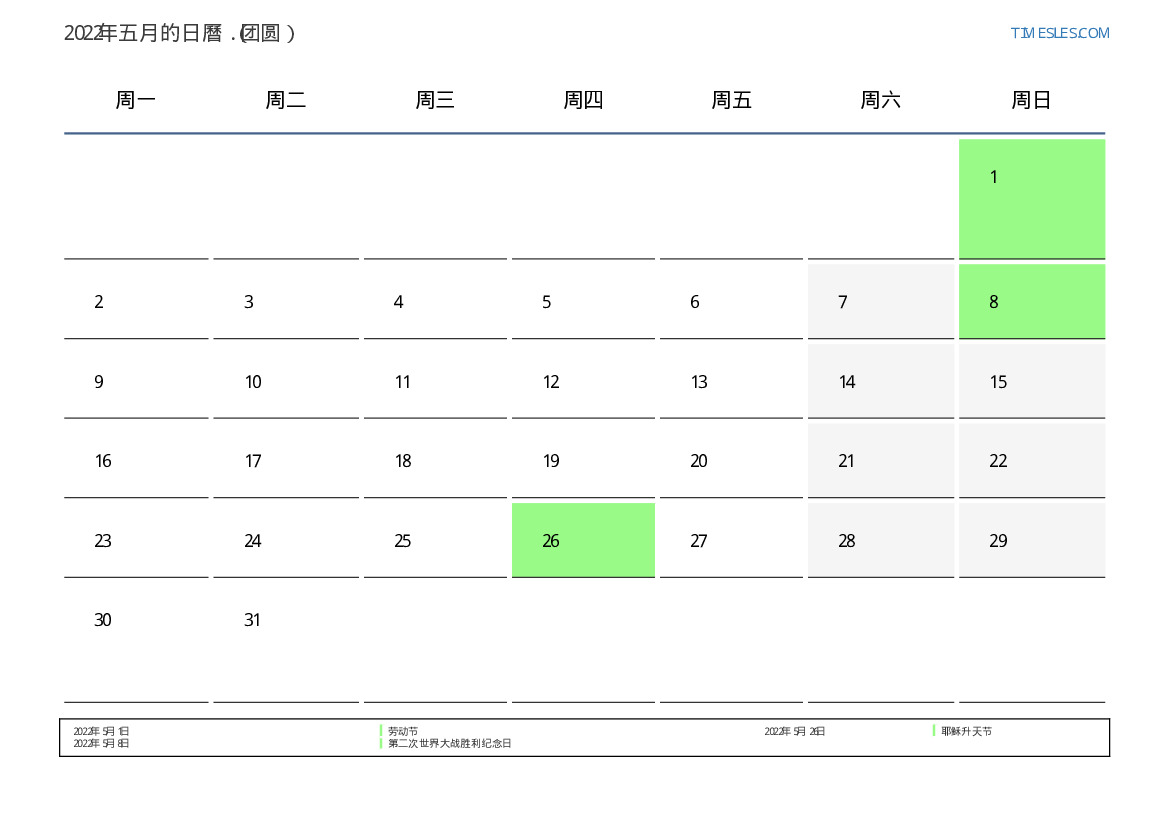
Task: Select Saturday day 28 cell
Action: [880, 540]
